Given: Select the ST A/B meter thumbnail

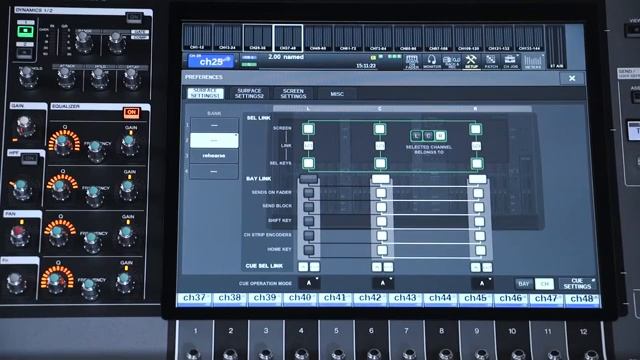Looking at the screenshot, I should [556, 47].
